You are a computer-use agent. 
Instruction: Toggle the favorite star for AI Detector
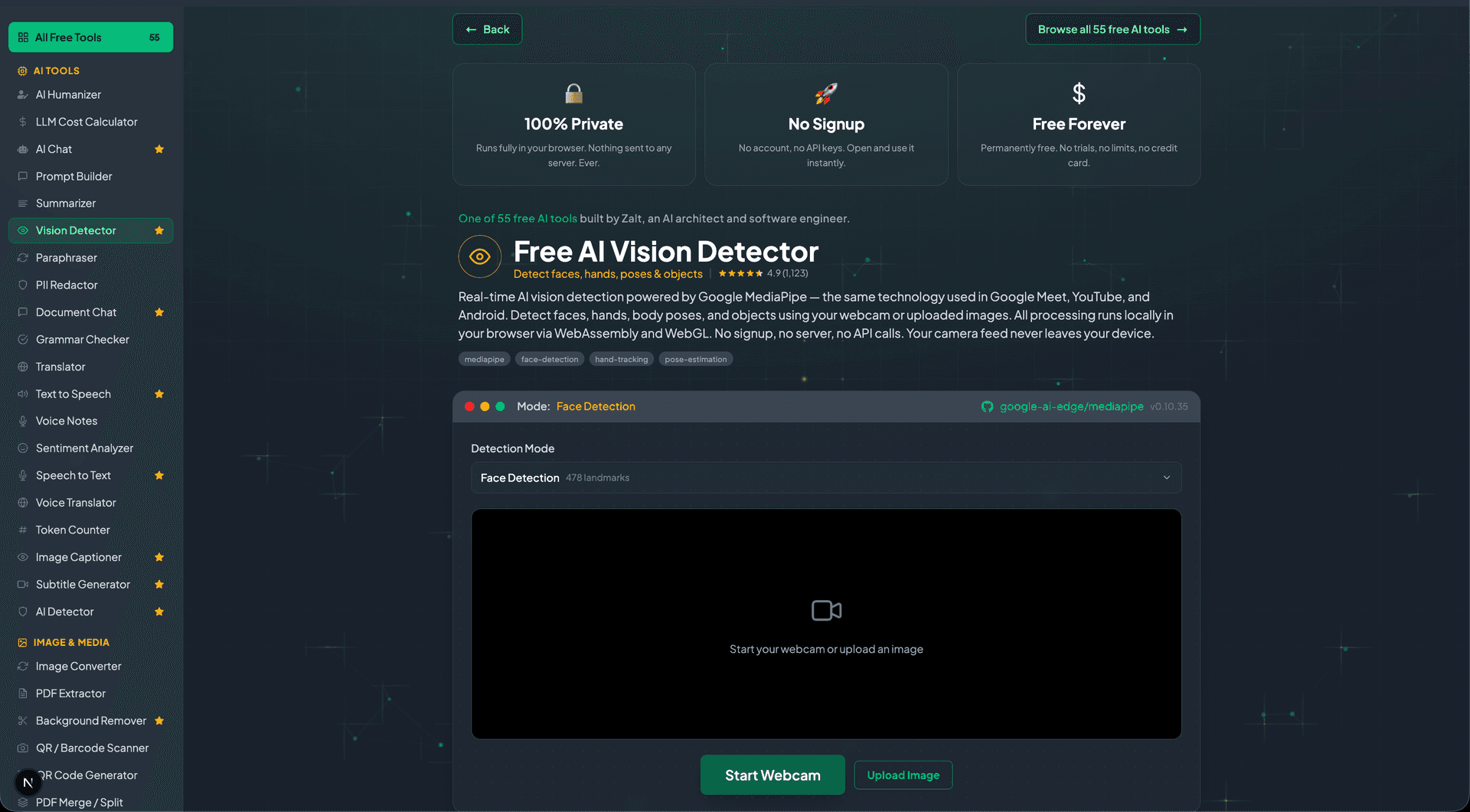click(x=159, y=611)
